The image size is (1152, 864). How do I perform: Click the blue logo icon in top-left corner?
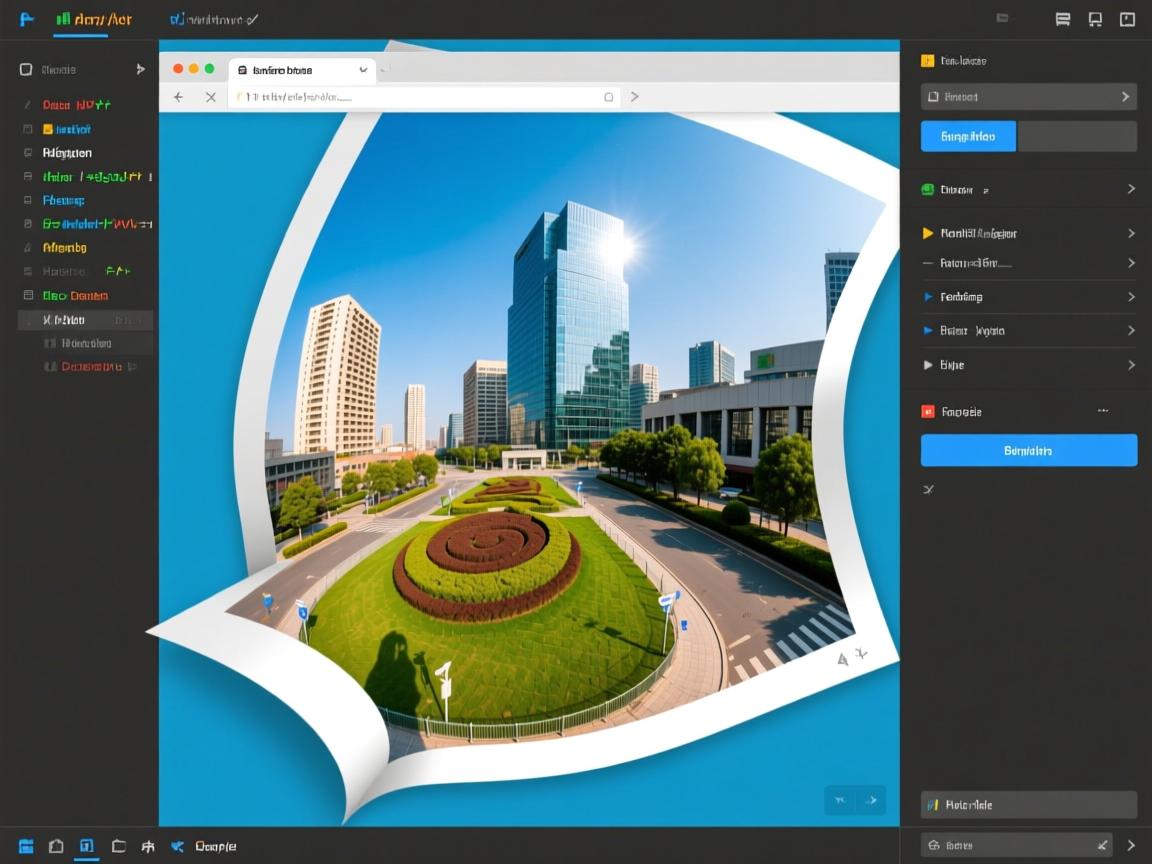[27, 19]
